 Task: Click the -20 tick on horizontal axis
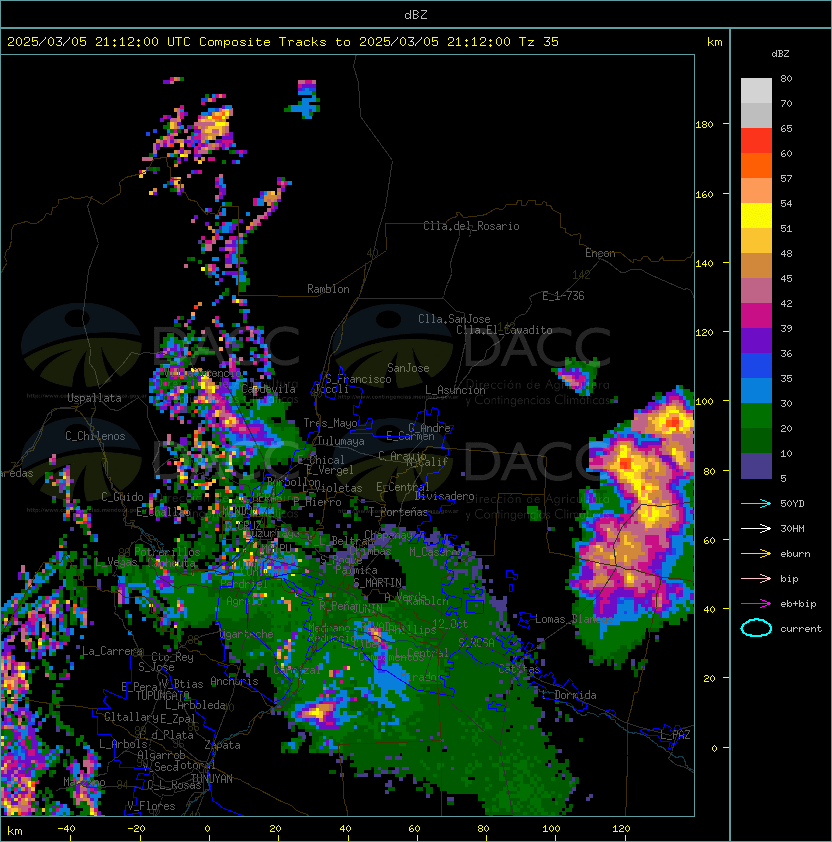[136, 829]
